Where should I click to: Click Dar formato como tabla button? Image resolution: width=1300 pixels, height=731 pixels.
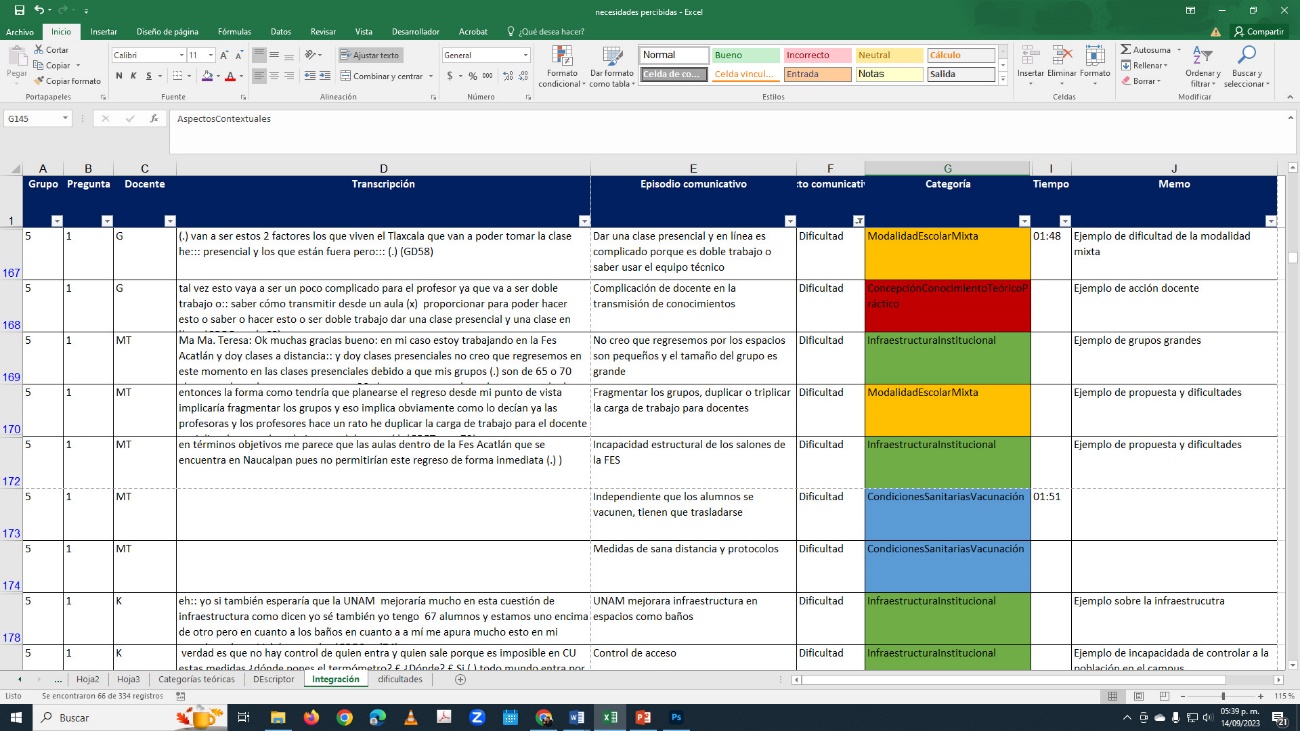(612, 66)
